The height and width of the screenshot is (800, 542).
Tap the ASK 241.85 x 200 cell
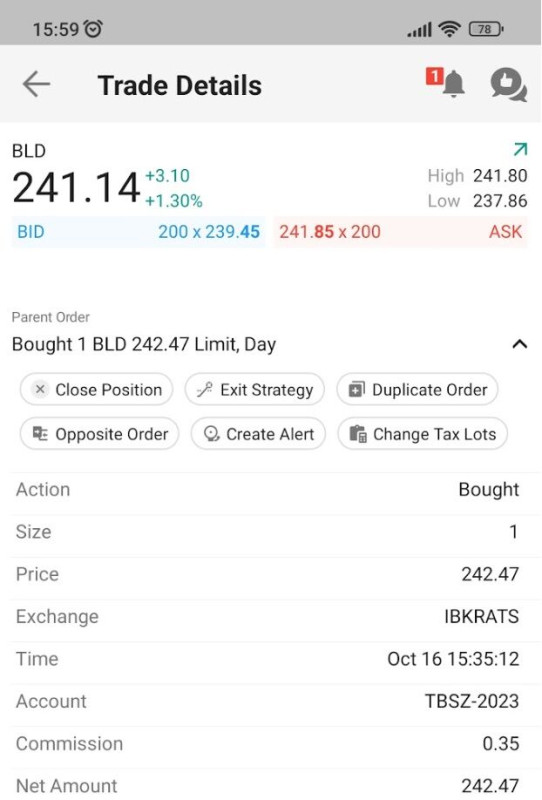(x=401, y=232)
